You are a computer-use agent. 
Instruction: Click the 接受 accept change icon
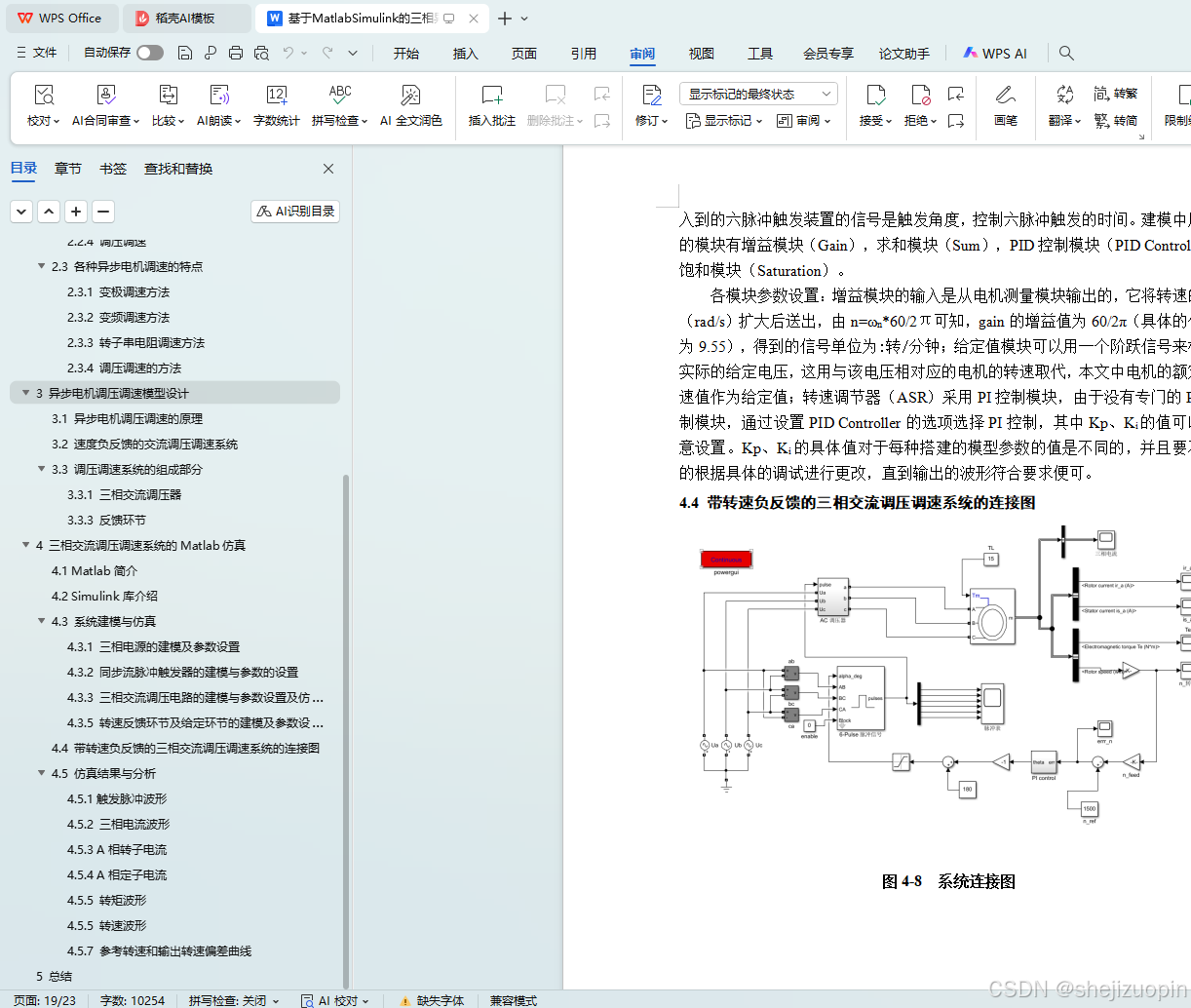[875, 96]
